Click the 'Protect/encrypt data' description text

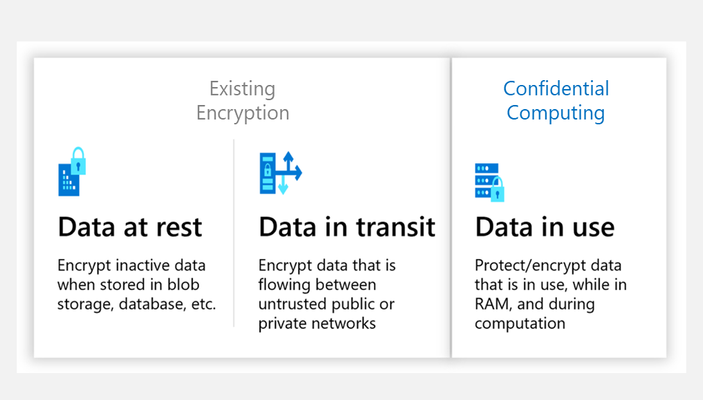click(x=548, y=265)
